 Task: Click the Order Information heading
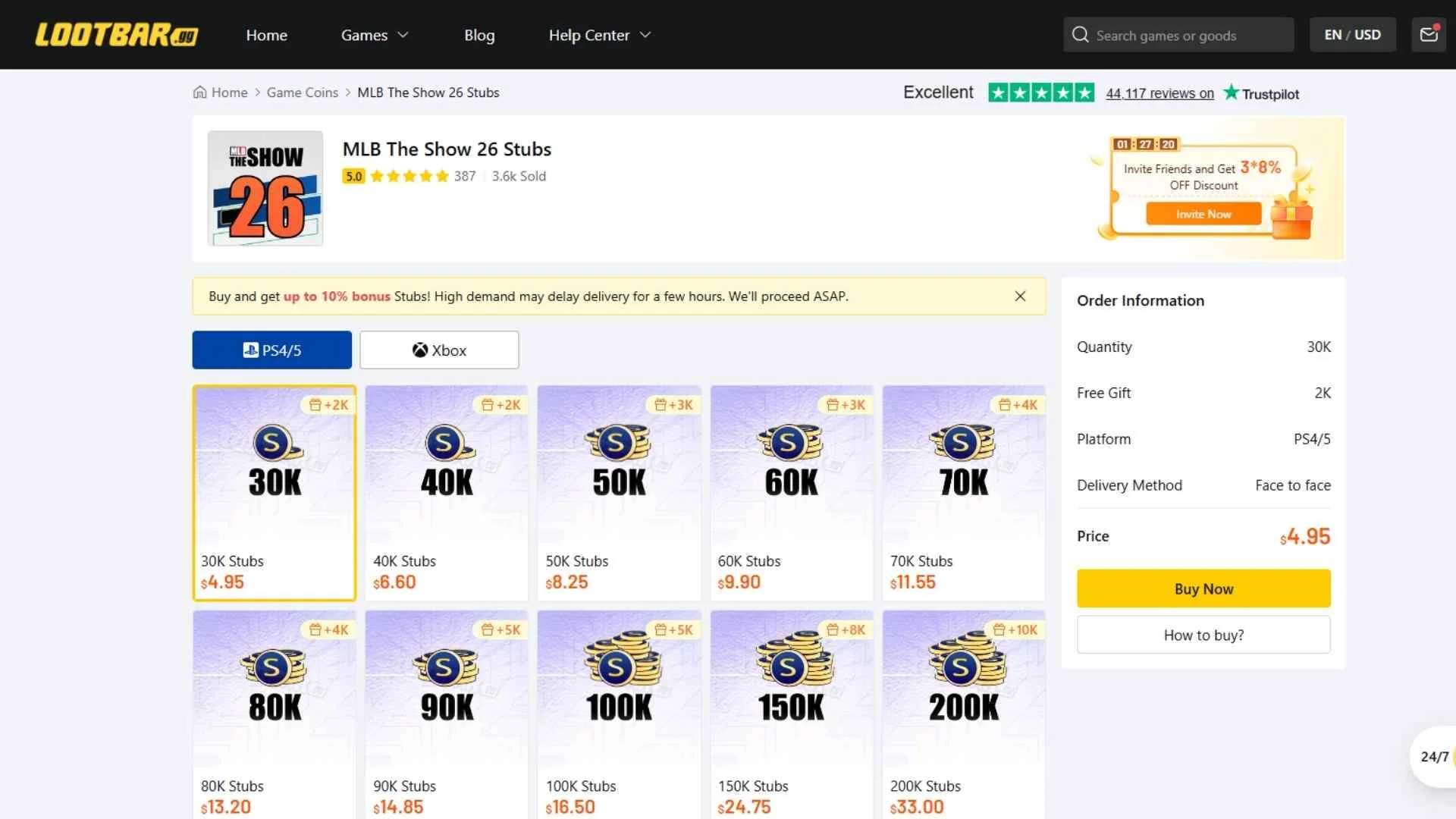click(1141, 300)
